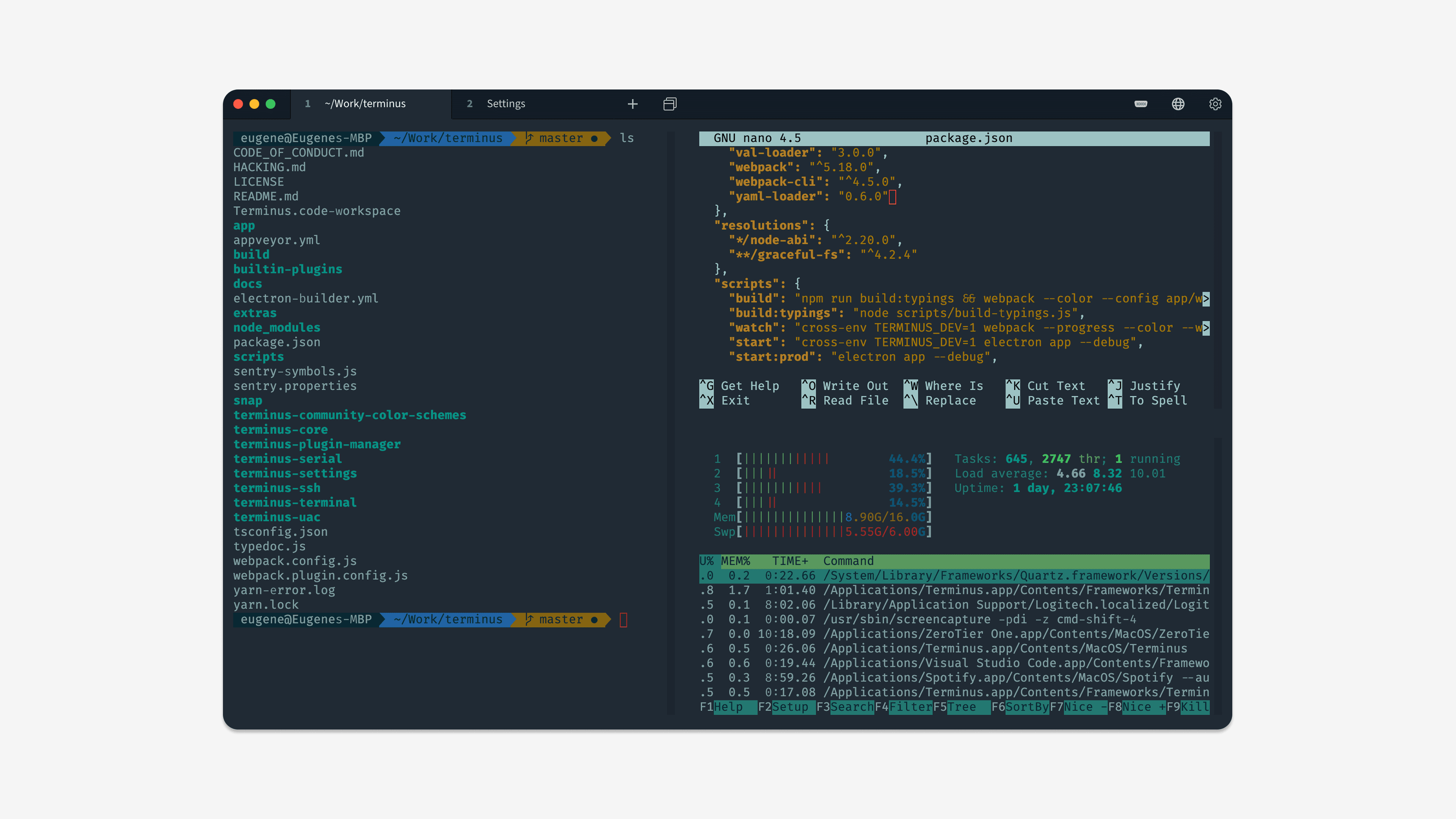This screenshot has height=819, width=1456.
Task: Click ^T To Spell in nano
Action: pyautogui.click(x=1147, y=401)
